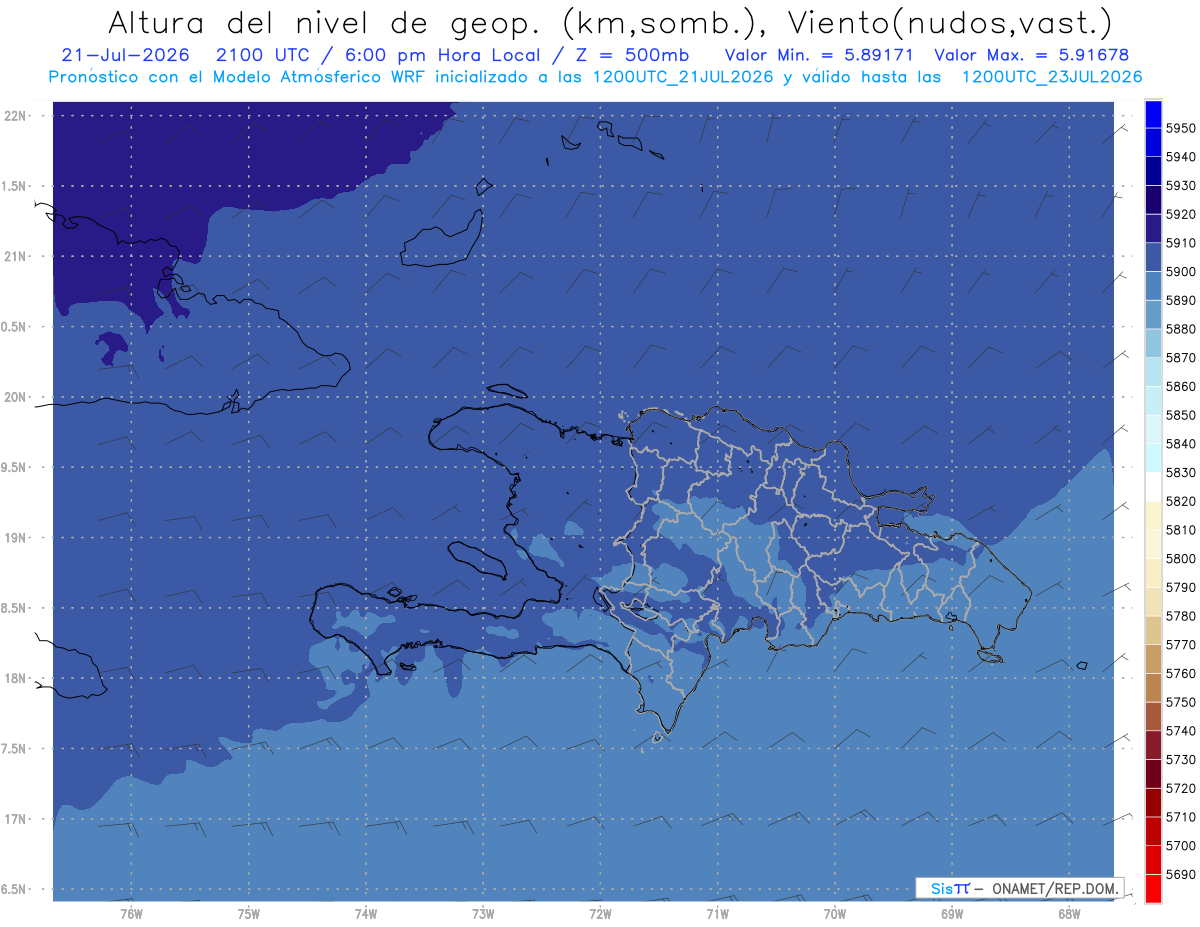This screenshot has height=927, width=1200.
Task: Click the legend value '5730'
Action: point(1180,760)
